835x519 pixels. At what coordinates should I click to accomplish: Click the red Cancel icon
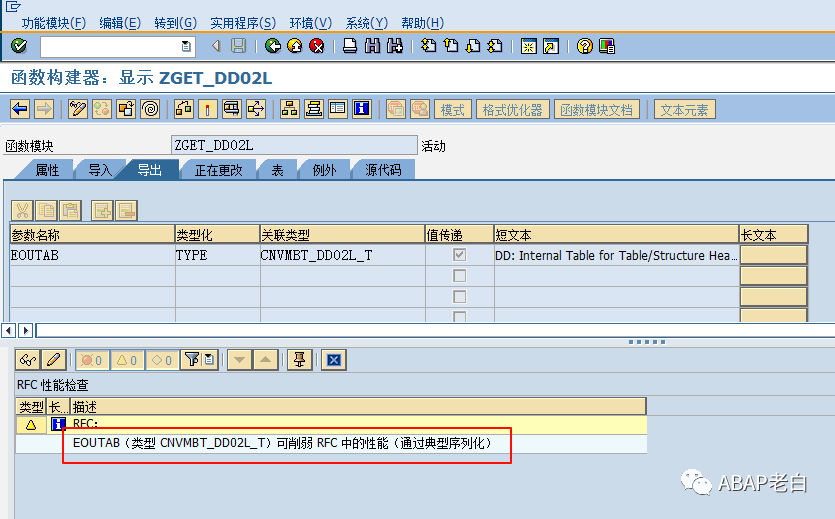point(317,46)
